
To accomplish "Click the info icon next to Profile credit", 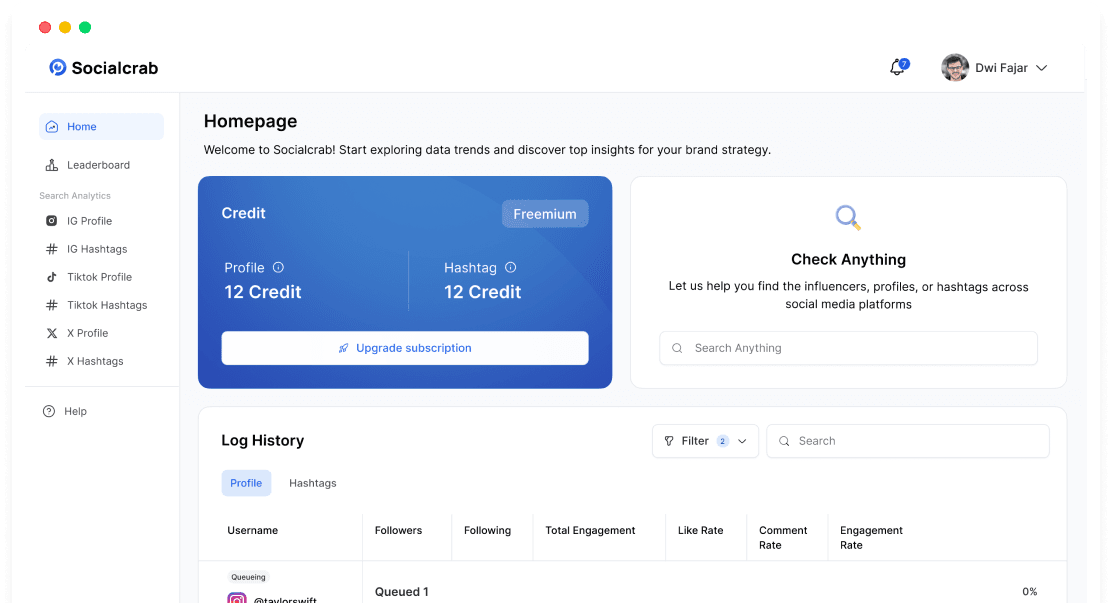I will click(x=278, y=267).
